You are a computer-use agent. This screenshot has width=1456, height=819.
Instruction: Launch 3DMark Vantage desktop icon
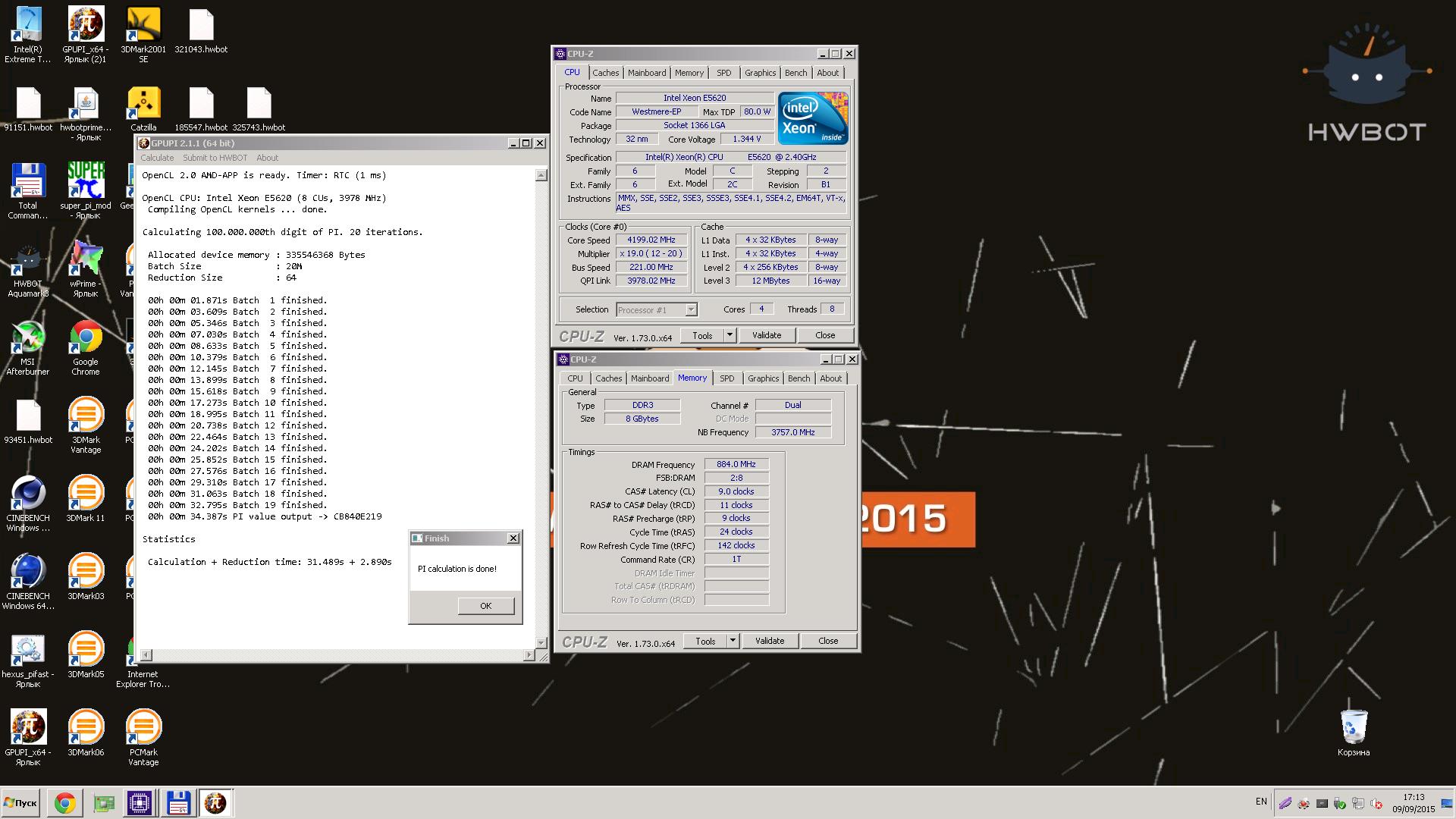pos(86,426)
